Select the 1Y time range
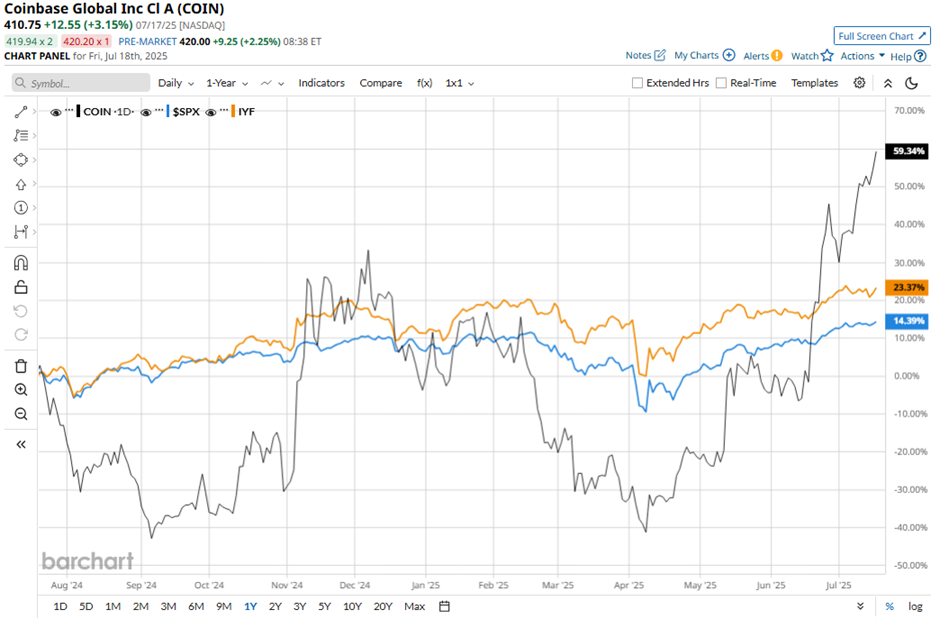 [250, 606]
